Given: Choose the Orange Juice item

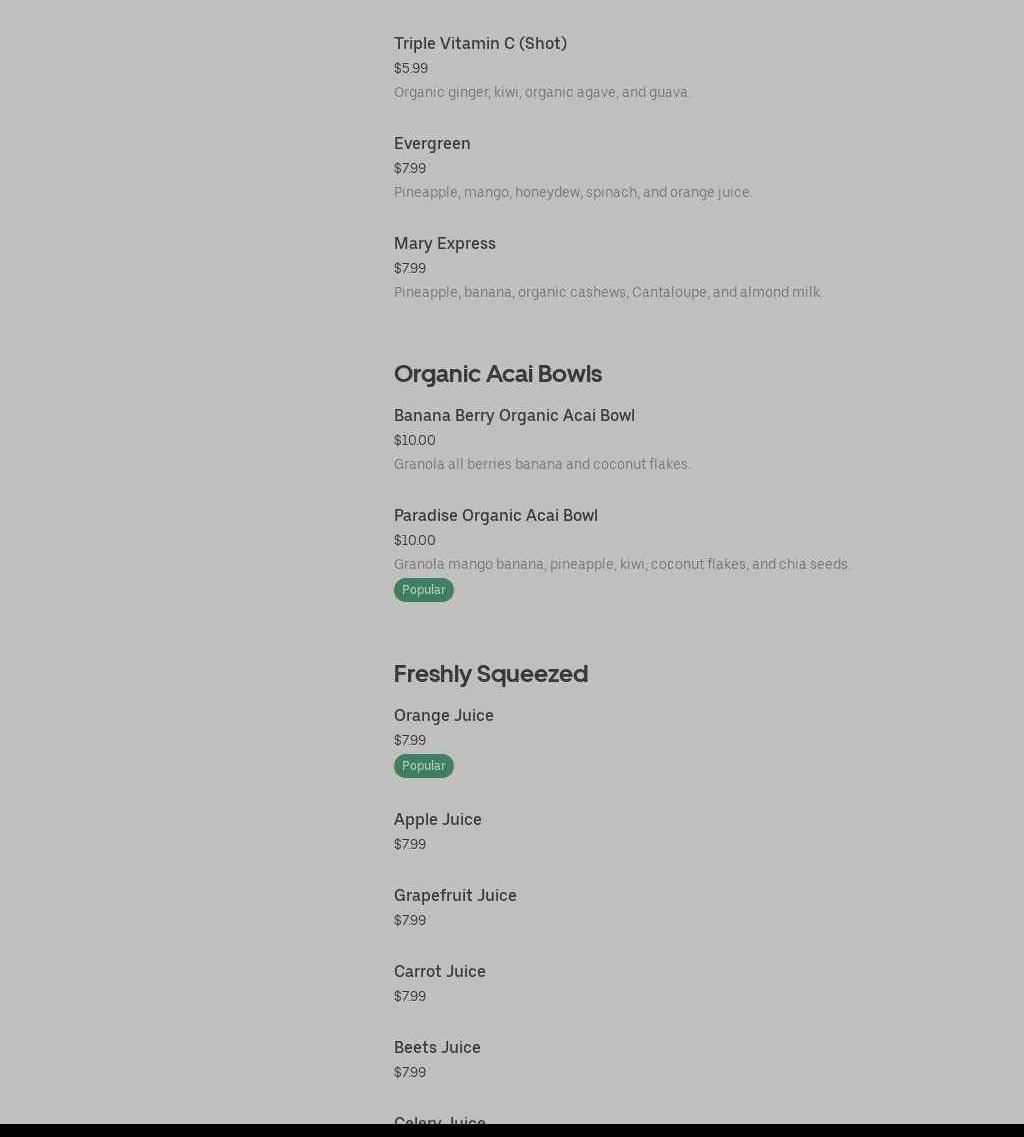Looking at the screenshot, I should point(444,715).
